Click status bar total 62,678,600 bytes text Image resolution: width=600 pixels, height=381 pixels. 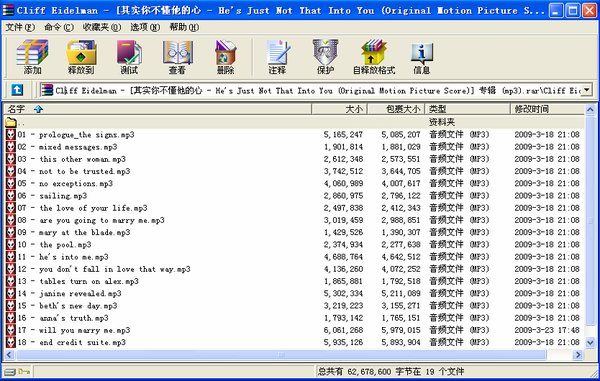click(x=391, y=371)
